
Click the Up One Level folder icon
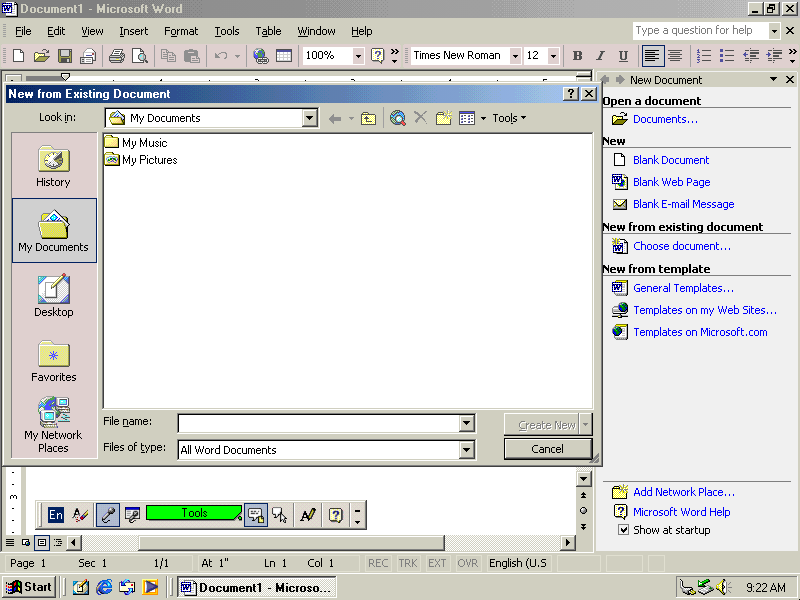(368, 118)
